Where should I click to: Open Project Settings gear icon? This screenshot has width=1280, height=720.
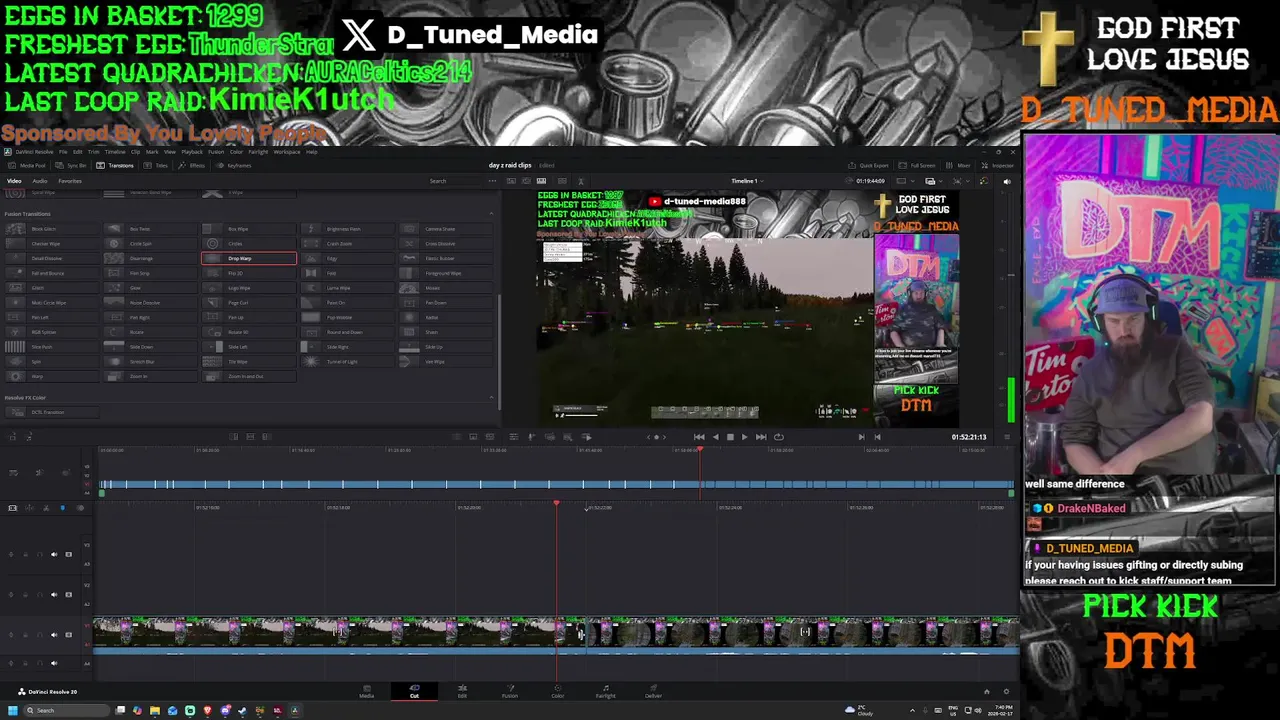pyautogui.click(x=1006, y=691)
